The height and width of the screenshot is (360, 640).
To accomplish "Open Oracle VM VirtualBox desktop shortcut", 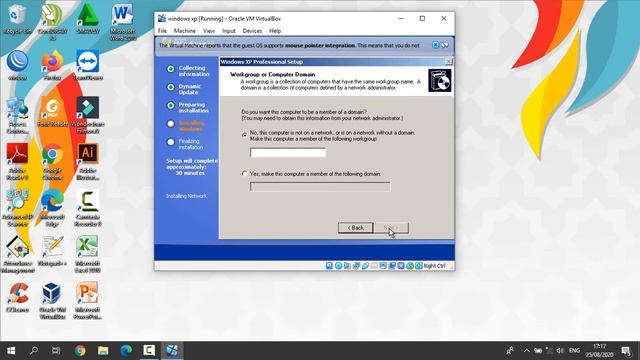I will pyautogui.click(x=52, y=301).
